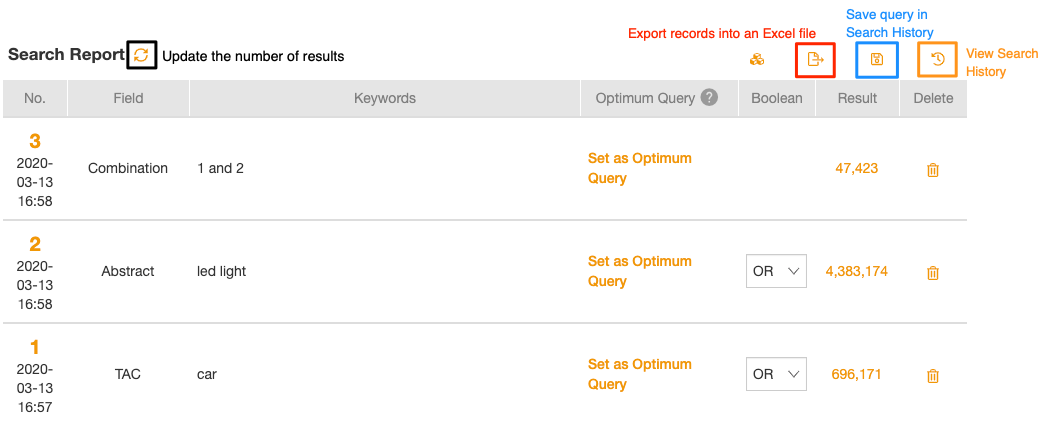The width and height of the screenshot is (1046, 425).
Task: Click the Optimum Query help question mark
Action: [710, 98]
